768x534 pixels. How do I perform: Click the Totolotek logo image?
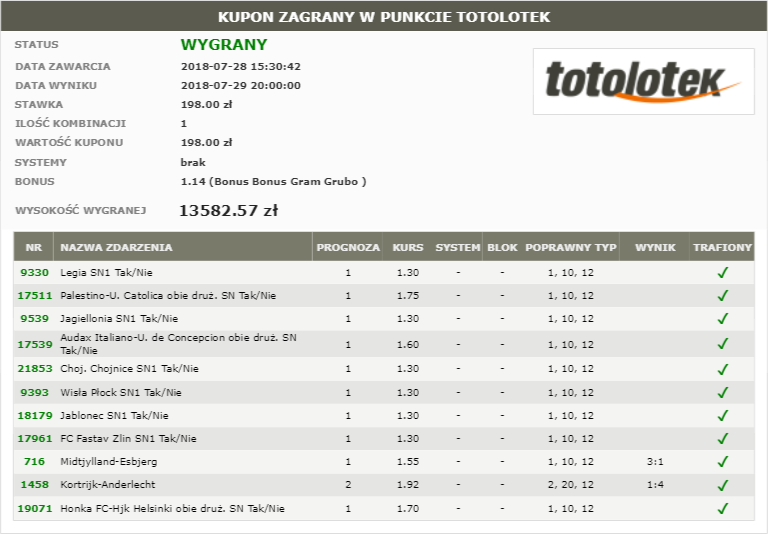[644, 81]
